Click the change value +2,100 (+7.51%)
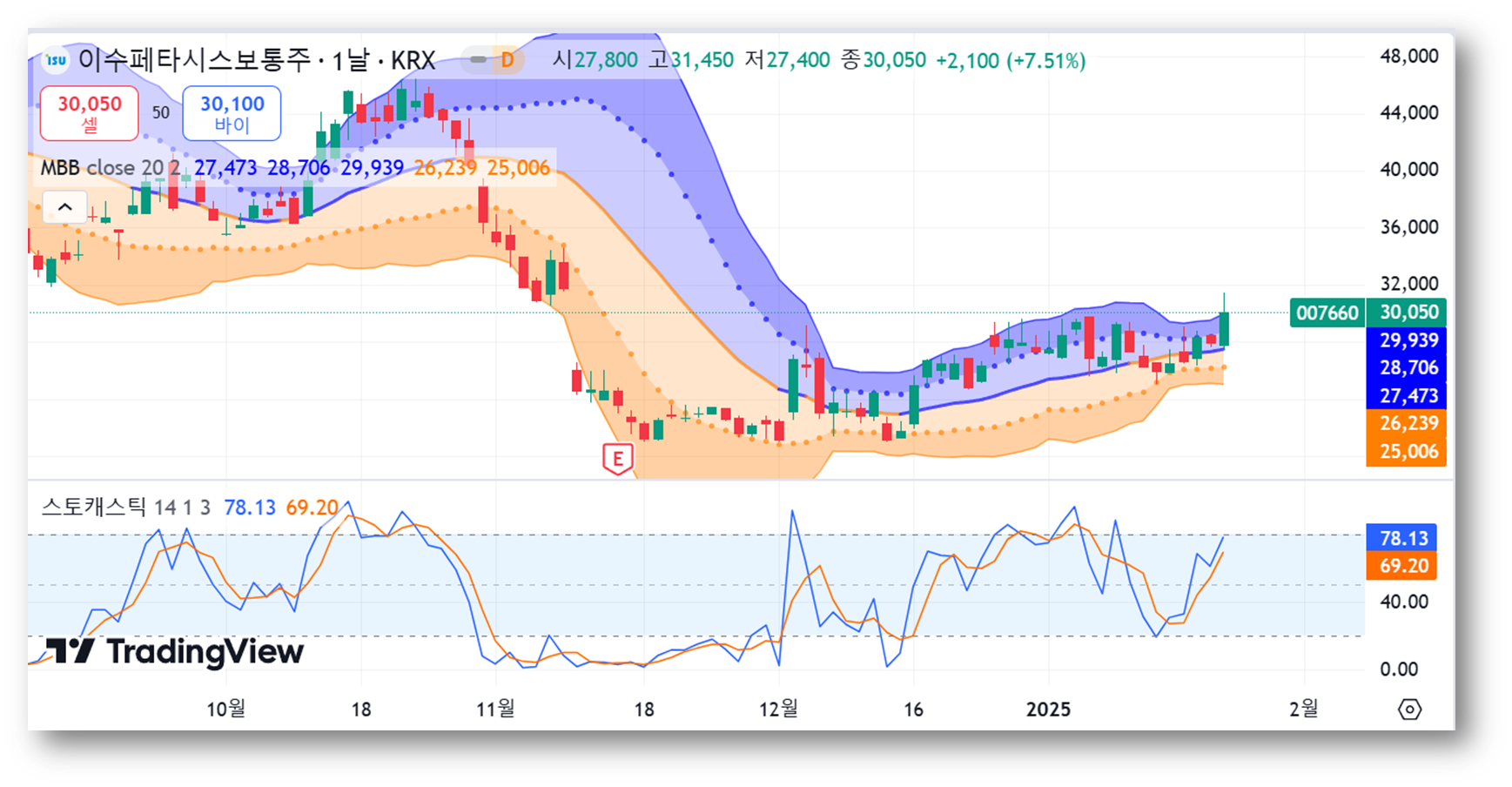The image size is (1512, 787). click(1011, 60)
